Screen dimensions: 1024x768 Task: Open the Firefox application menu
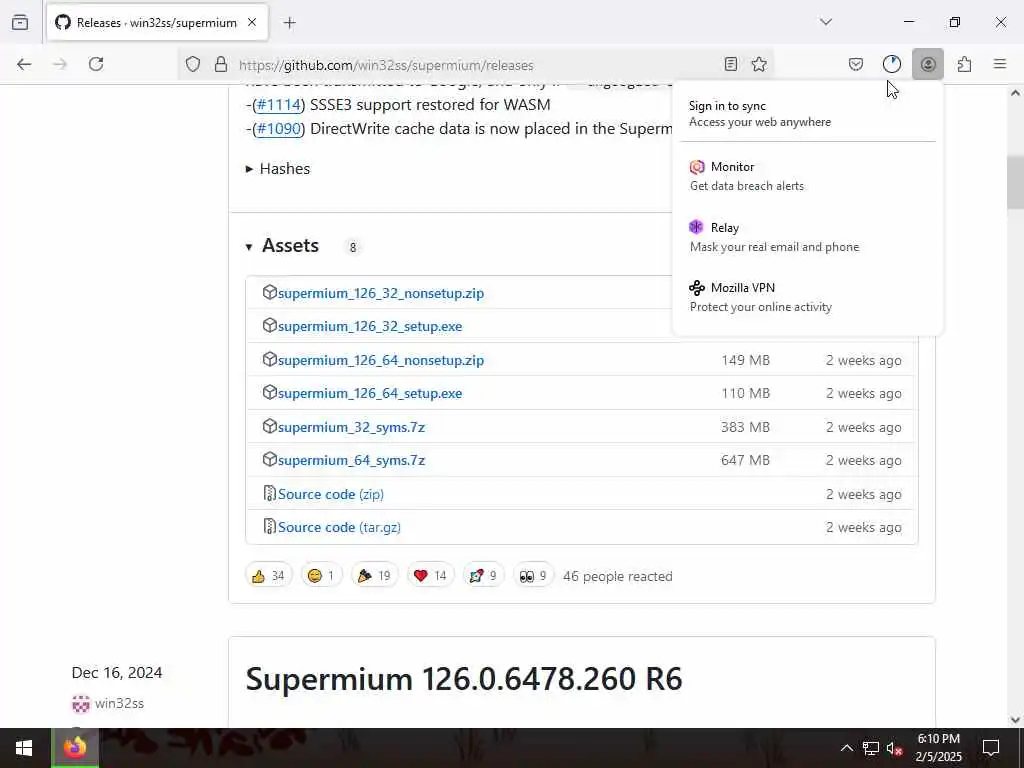(1000, 64)
